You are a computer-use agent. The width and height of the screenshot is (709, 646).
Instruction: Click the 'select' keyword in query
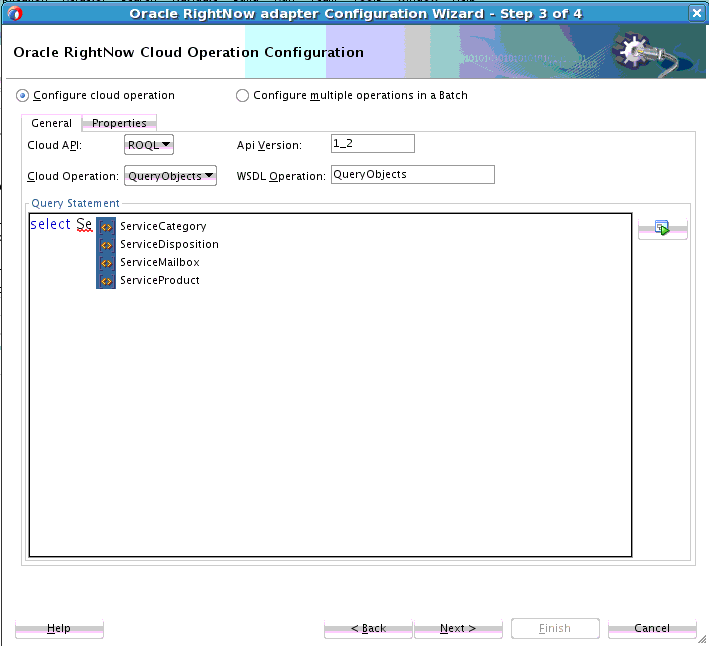50,224
